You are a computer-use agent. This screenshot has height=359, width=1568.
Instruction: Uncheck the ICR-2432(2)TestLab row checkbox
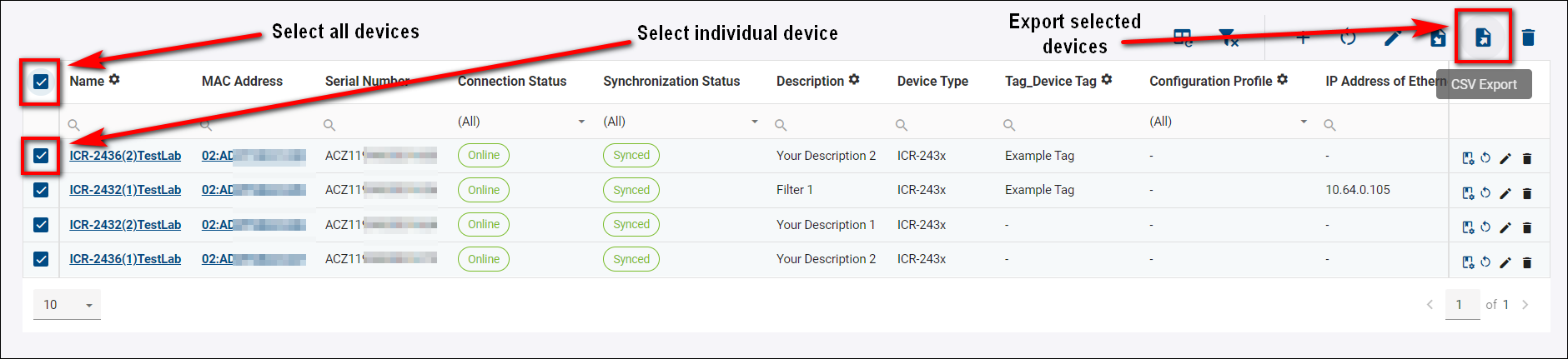click(41, 225)
